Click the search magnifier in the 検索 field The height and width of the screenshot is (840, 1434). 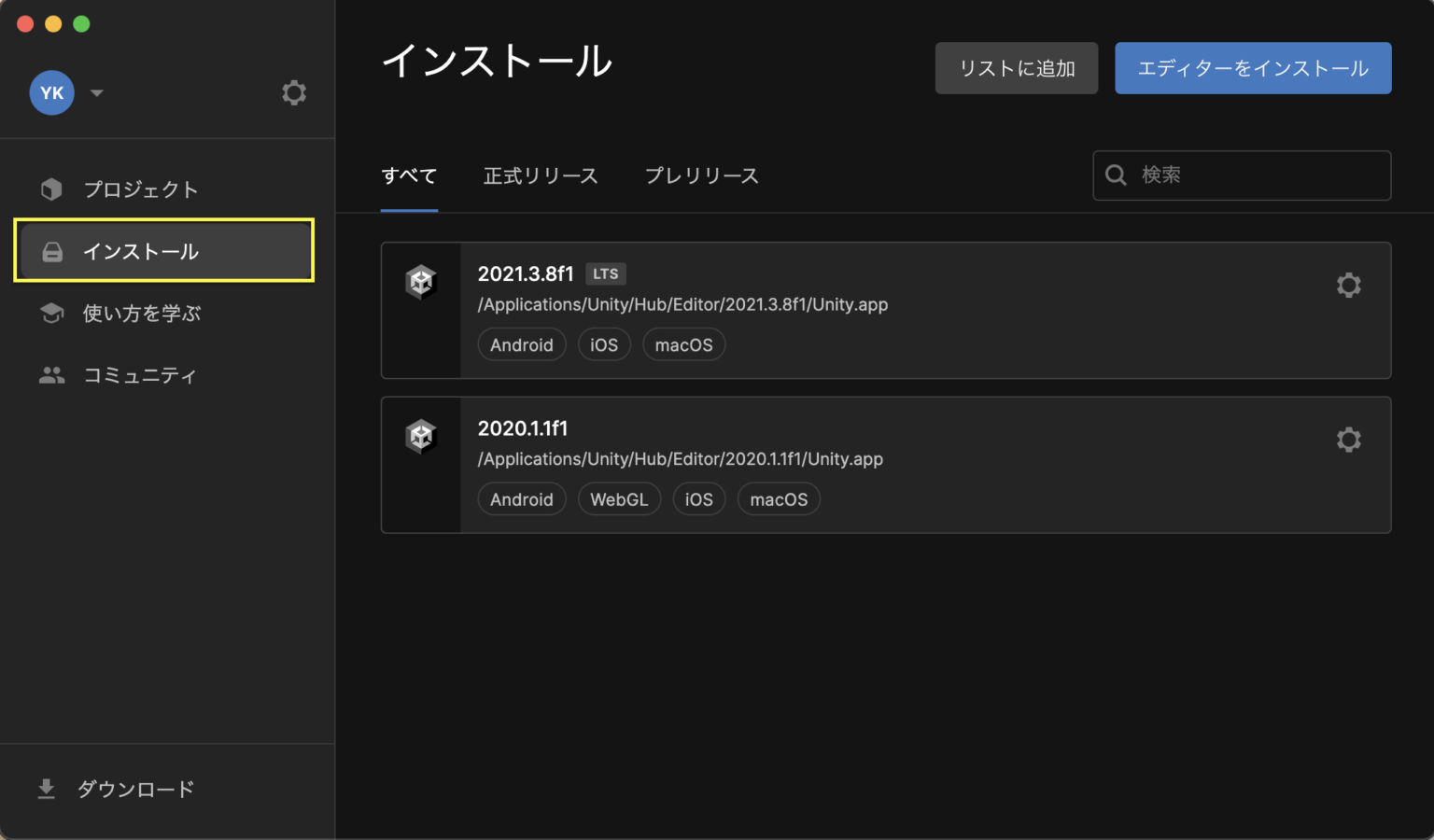[x=1116, y=175]
